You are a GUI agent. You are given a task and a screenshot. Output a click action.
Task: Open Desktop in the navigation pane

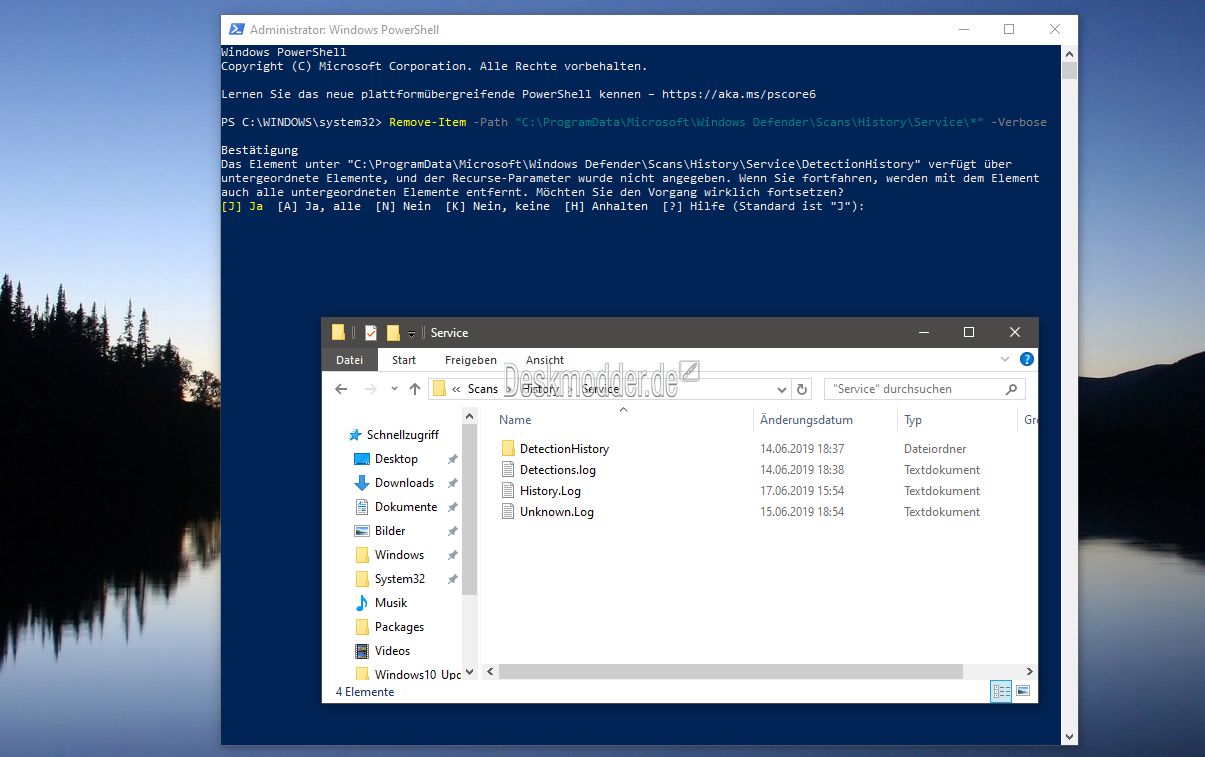click(396, 459)
